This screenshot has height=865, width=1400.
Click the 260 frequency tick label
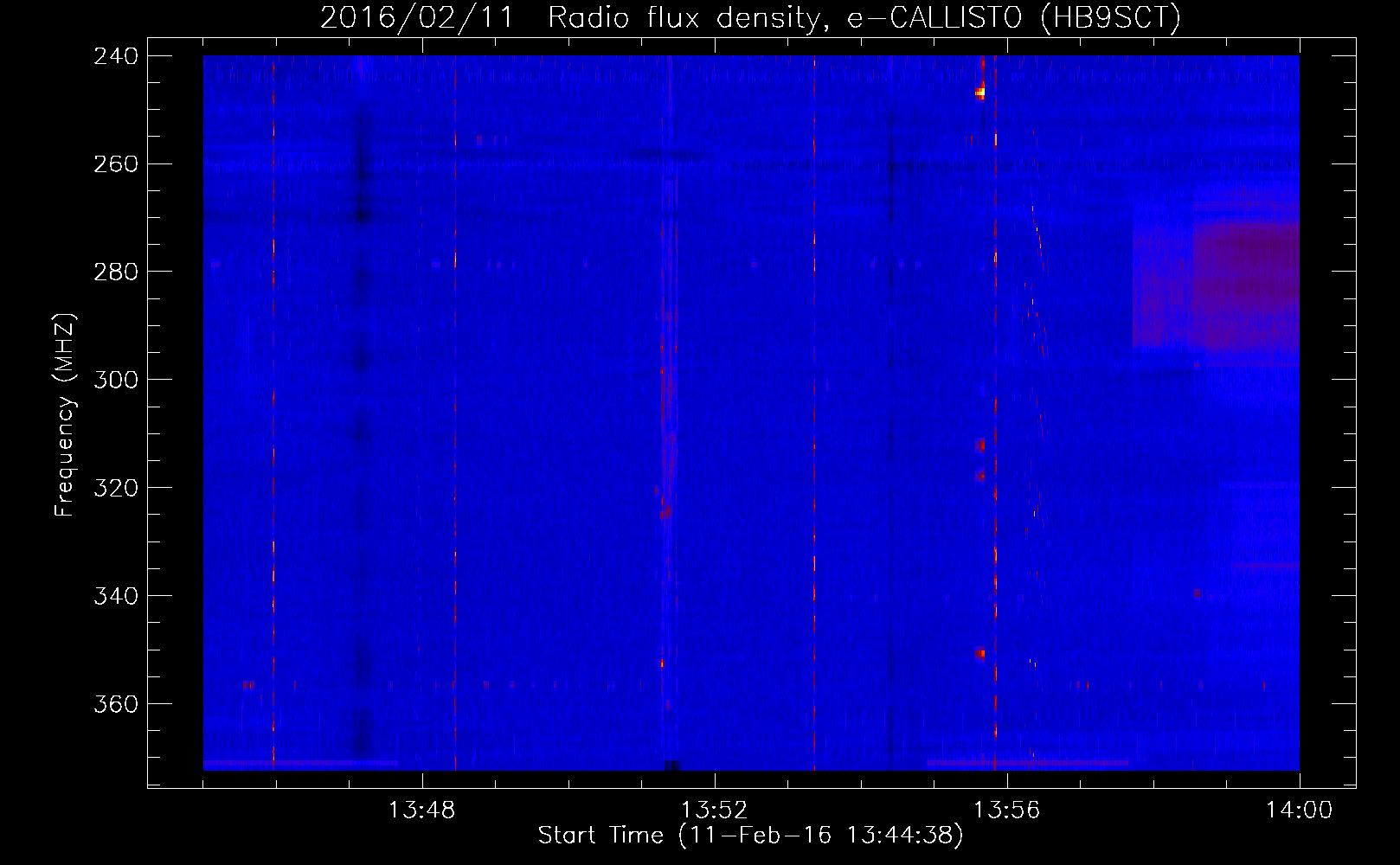116,164
